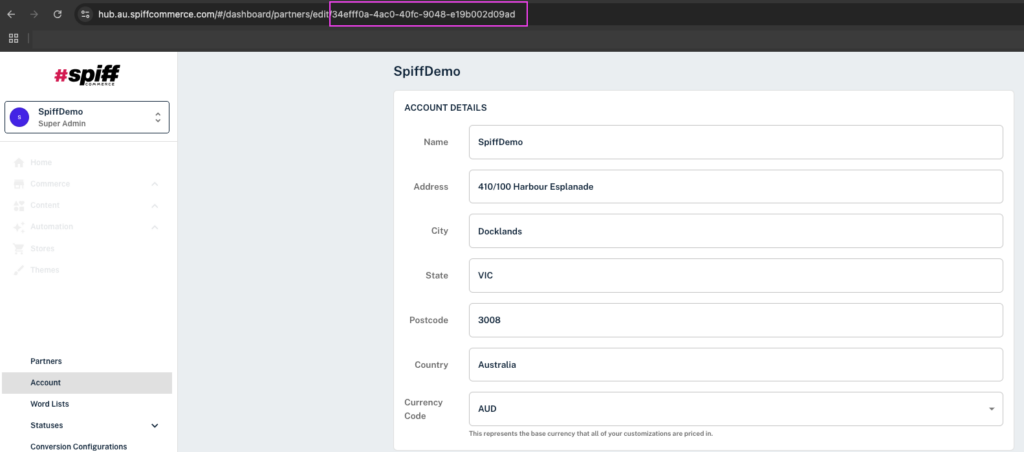Click the Commerce sidebar label

click(50, 184)
